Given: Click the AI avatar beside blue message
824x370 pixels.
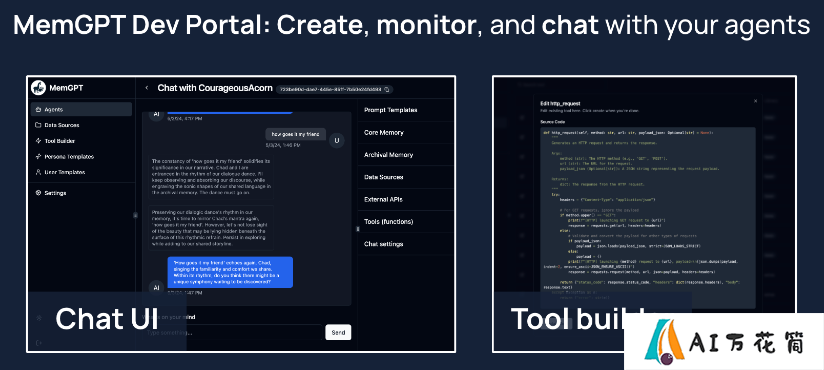Looking at the screenshot, I should (156, 287).
